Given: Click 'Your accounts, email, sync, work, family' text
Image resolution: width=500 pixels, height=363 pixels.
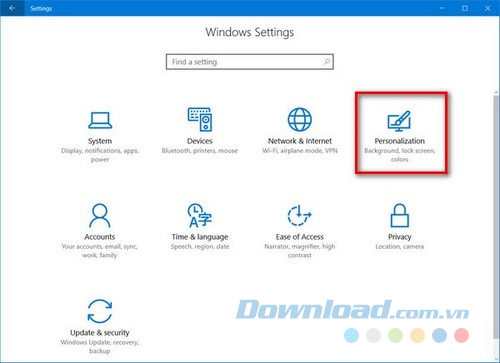Looking at the screenshot, I should (x=100, y=251).
